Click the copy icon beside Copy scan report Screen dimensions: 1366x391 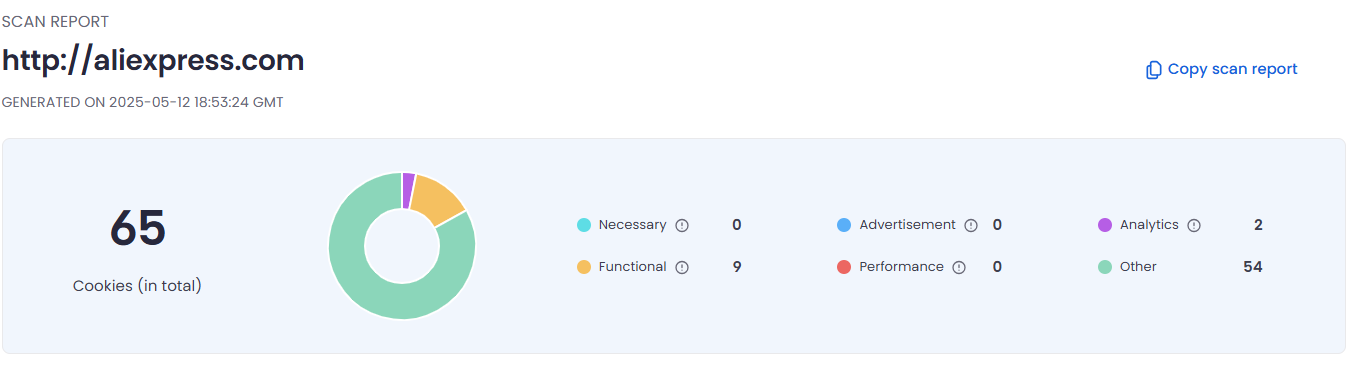click(x=1154, y=70)
